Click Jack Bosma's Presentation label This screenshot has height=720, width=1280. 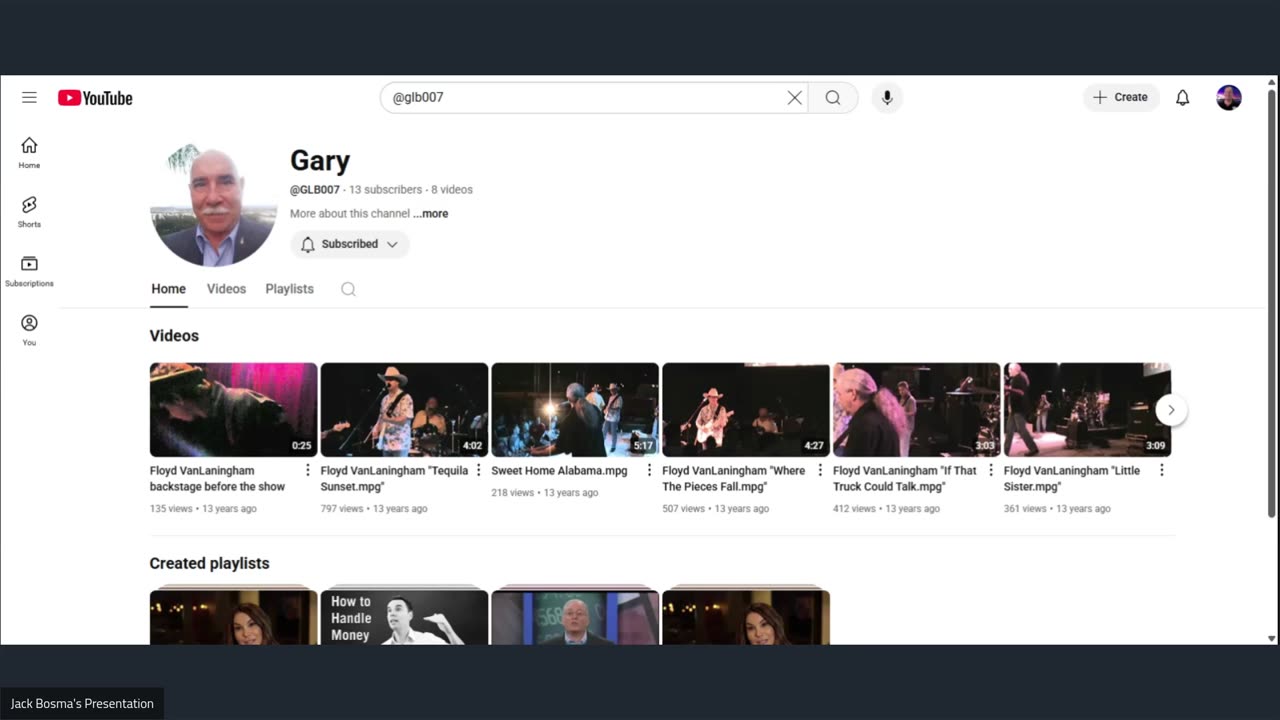coord(82,703)
